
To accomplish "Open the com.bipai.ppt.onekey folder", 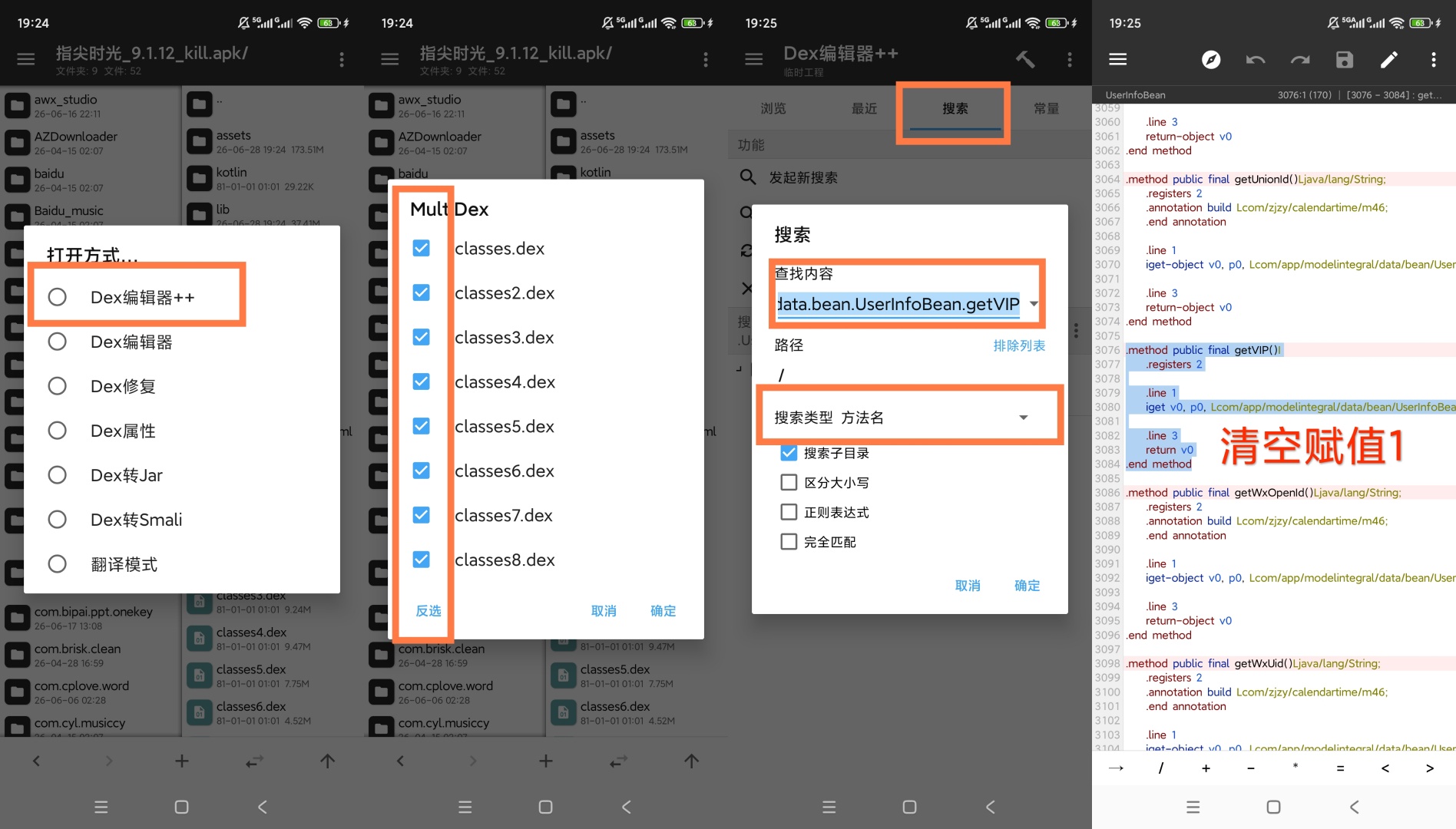I will coord(91,617).
